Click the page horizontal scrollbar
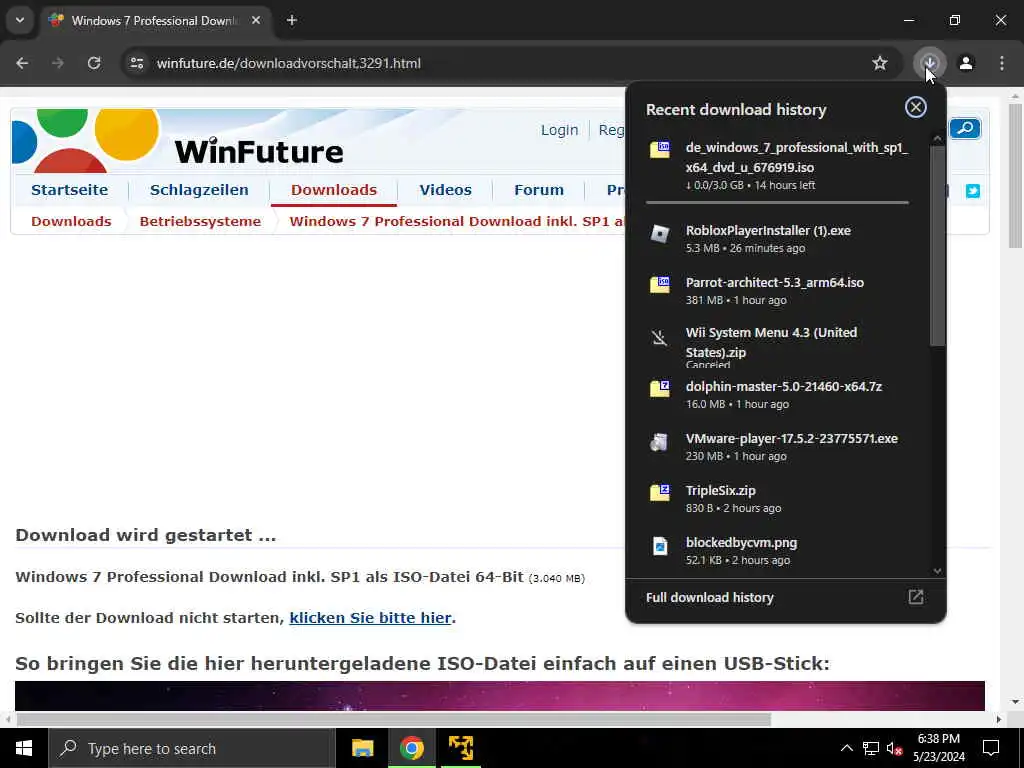The width and height of the screenshot is (1024, 768). click(393, 720)
